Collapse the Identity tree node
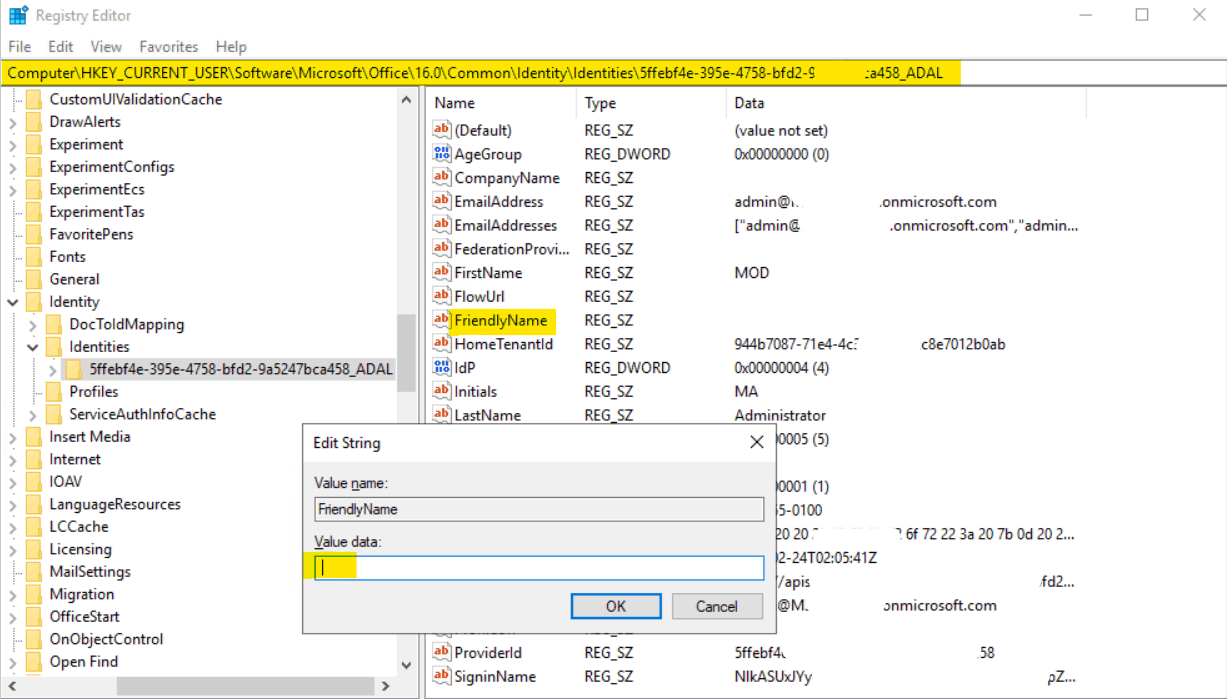 click(x=13, y=302)
